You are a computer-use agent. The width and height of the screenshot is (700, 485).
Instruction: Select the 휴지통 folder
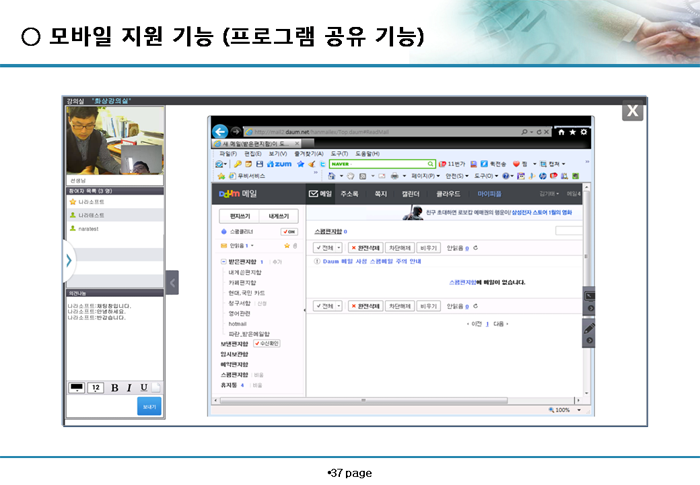click(229, 385)
